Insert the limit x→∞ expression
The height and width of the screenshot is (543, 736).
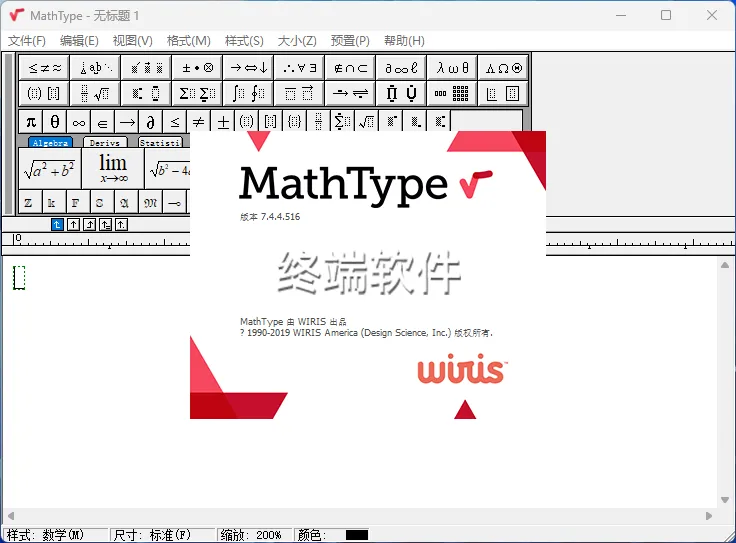point(113,168)
